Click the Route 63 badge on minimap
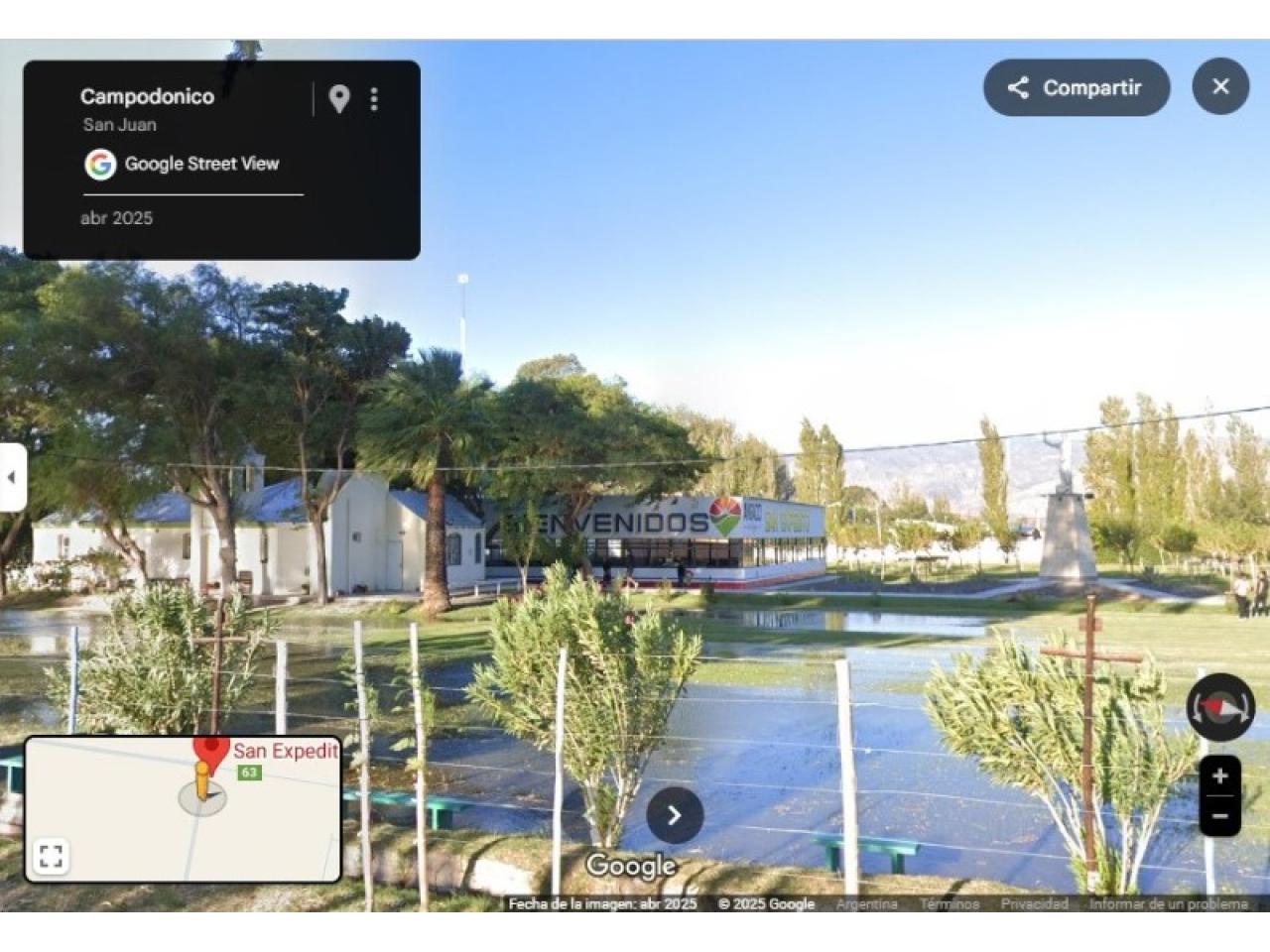The width and height of the screenshot is (1270, 952). 249,773
